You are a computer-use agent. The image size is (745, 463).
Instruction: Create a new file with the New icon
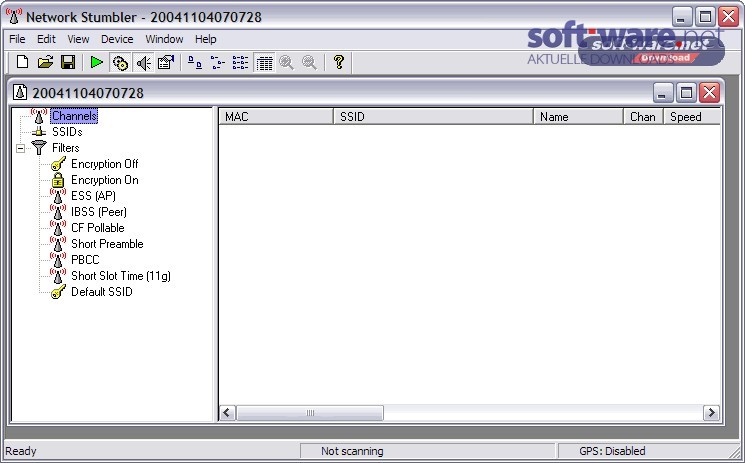(22, 62)
